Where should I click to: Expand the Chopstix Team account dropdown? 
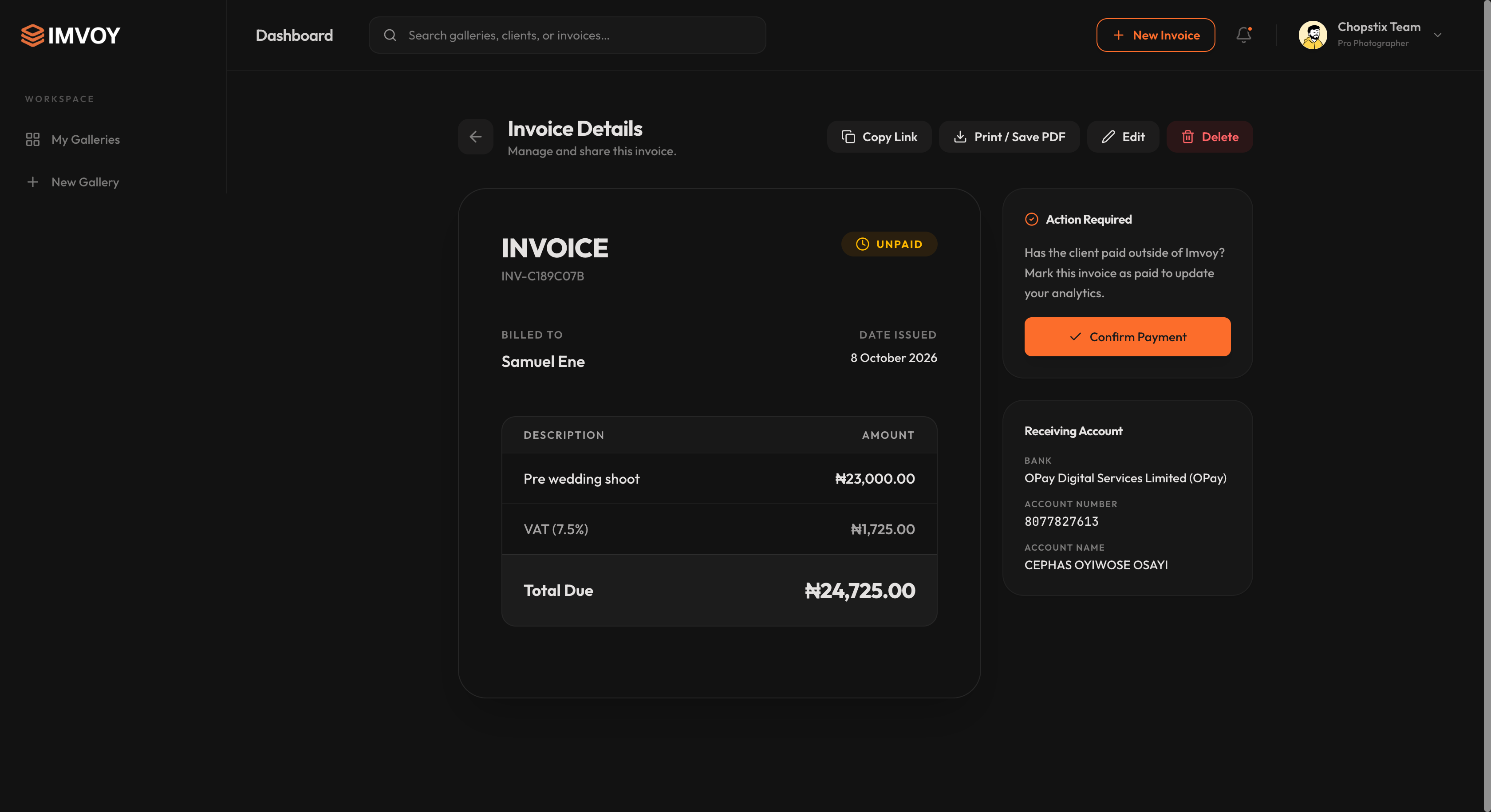1437,35
